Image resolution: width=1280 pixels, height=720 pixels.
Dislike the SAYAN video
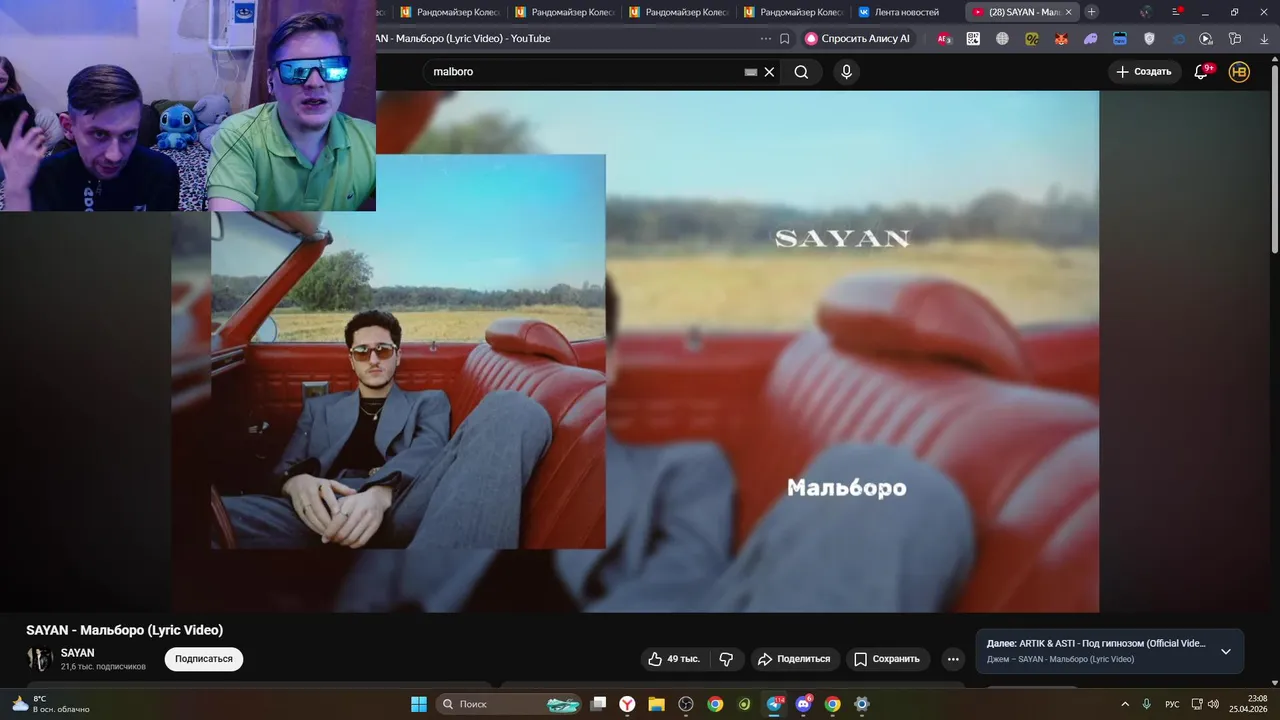point(726,659)
